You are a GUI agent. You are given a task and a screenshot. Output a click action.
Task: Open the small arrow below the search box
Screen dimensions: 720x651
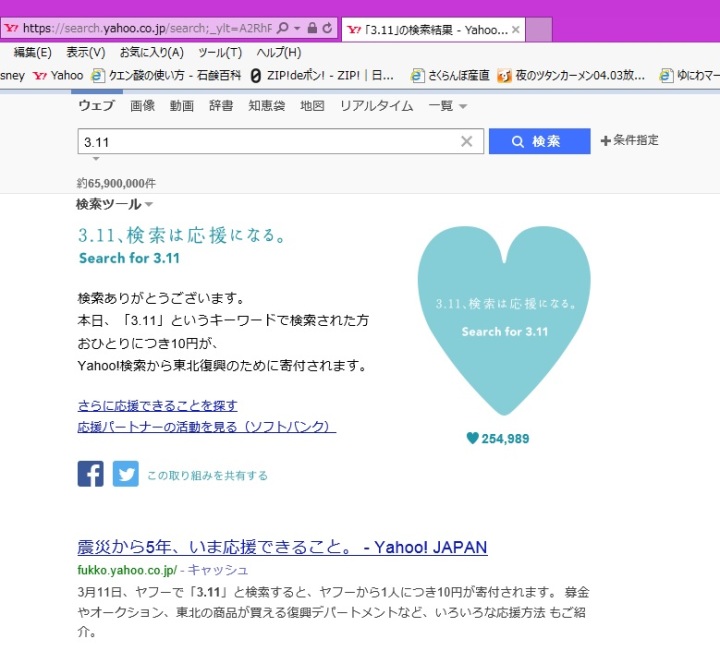pos(95,159)
